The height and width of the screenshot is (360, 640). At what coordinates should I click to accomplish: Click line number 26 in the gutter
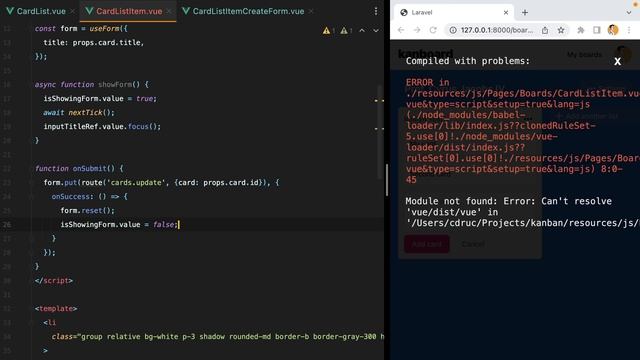pos(7,224)
